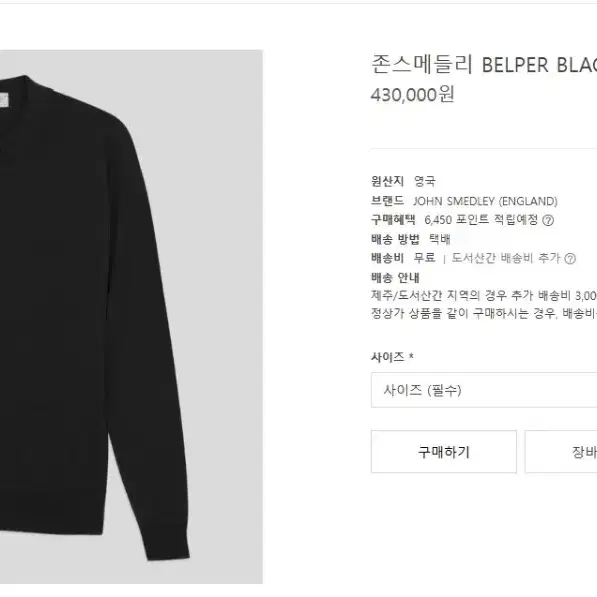Click the 6,450 포인트 적립예정 text

481,220
